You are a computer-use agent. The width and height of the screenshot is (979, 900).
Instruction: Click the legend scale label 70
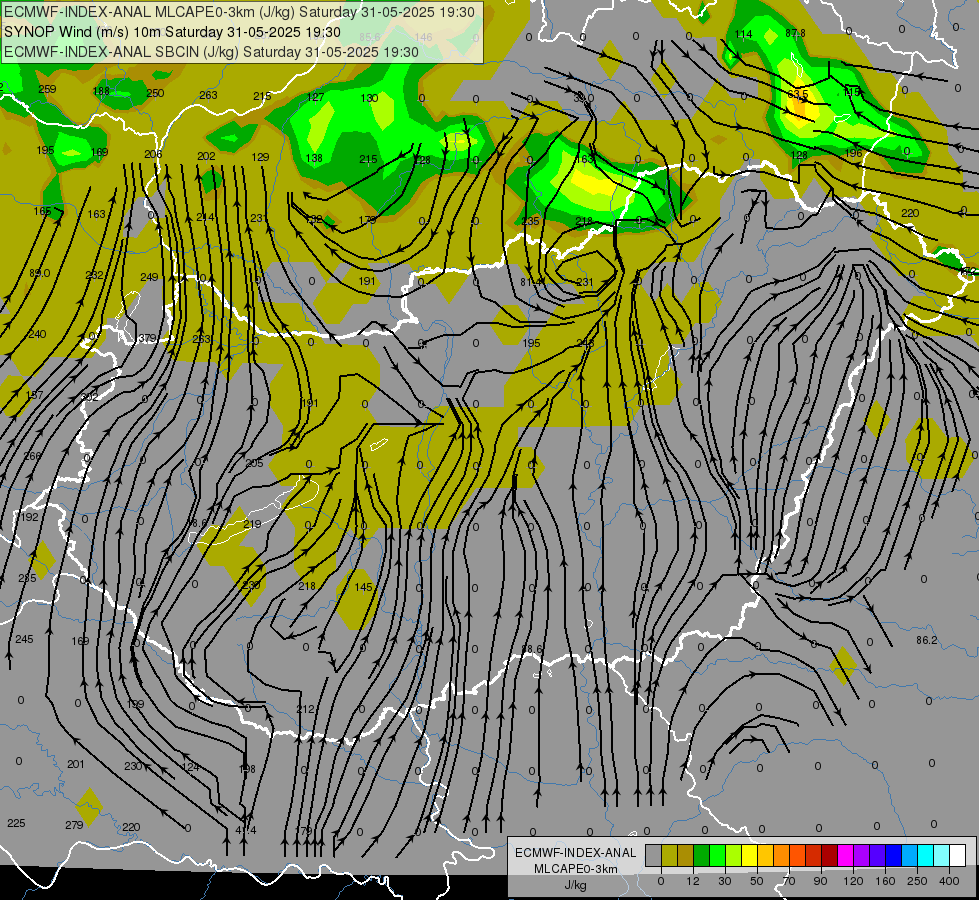click(789, 881)
